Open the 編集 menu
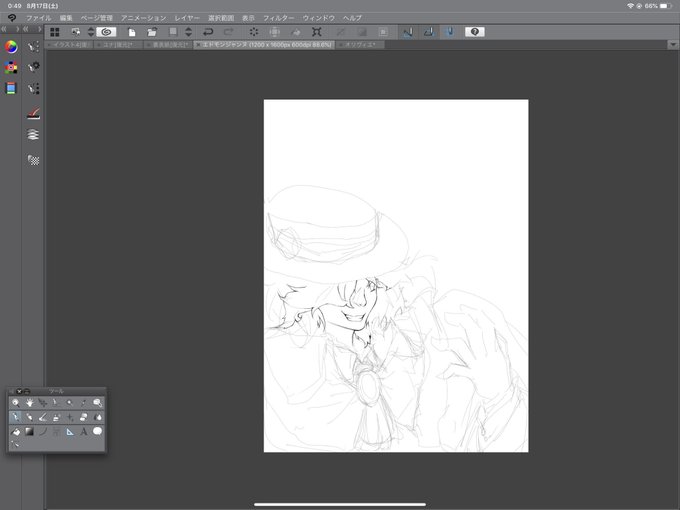680x510 pixels. click(66, 18)
